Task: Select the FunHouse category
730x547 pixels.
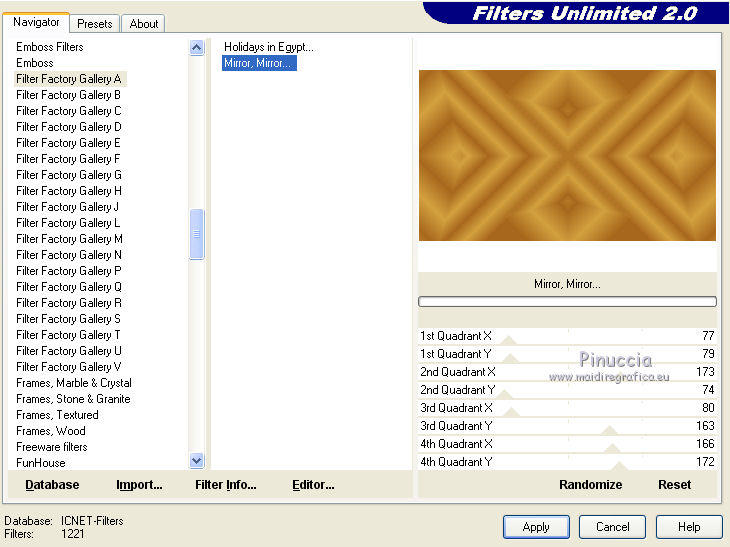Action: pyautogui.click(x=41, y=463)
